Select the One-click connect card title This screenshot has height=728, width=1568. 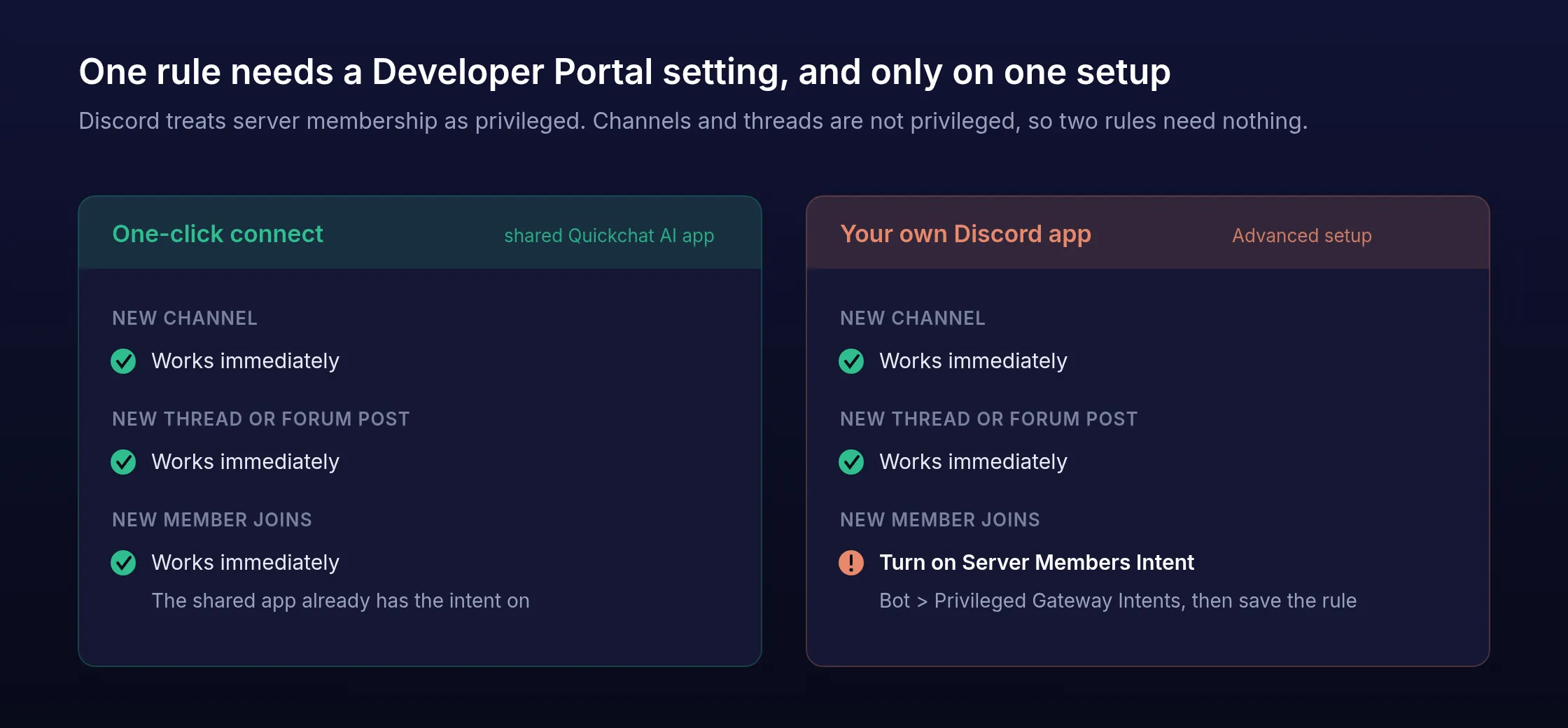coord(218,234)
